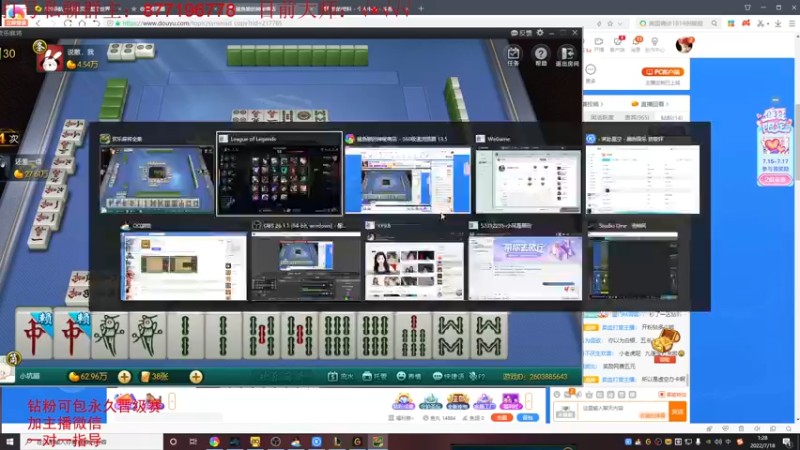Click the 7.15~7.17 event banner

(775, 148)
